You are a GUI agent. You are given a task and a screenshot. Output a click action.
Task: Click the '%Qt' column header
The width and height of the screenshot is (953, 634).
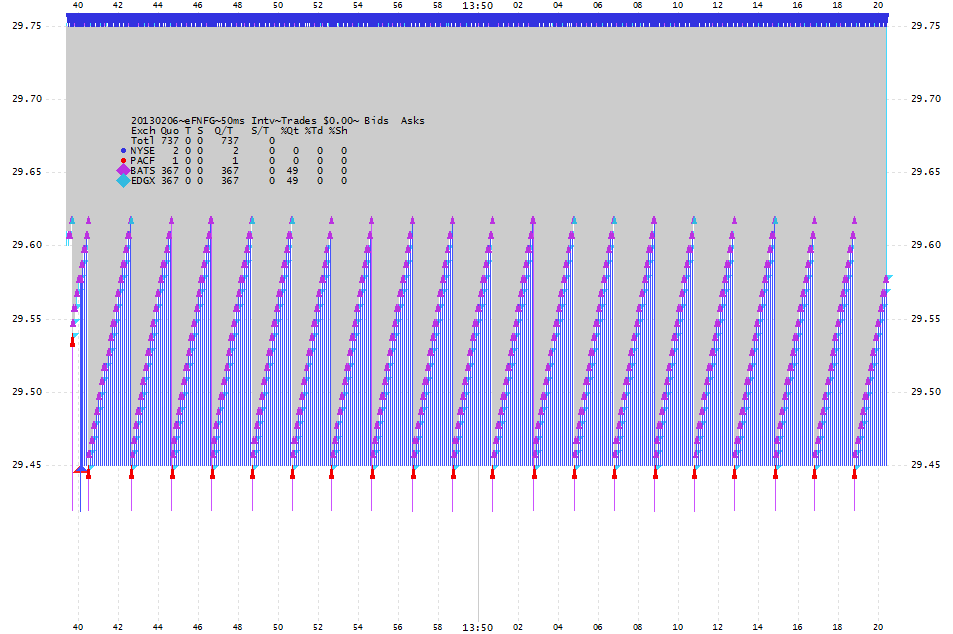coord(290,131)
